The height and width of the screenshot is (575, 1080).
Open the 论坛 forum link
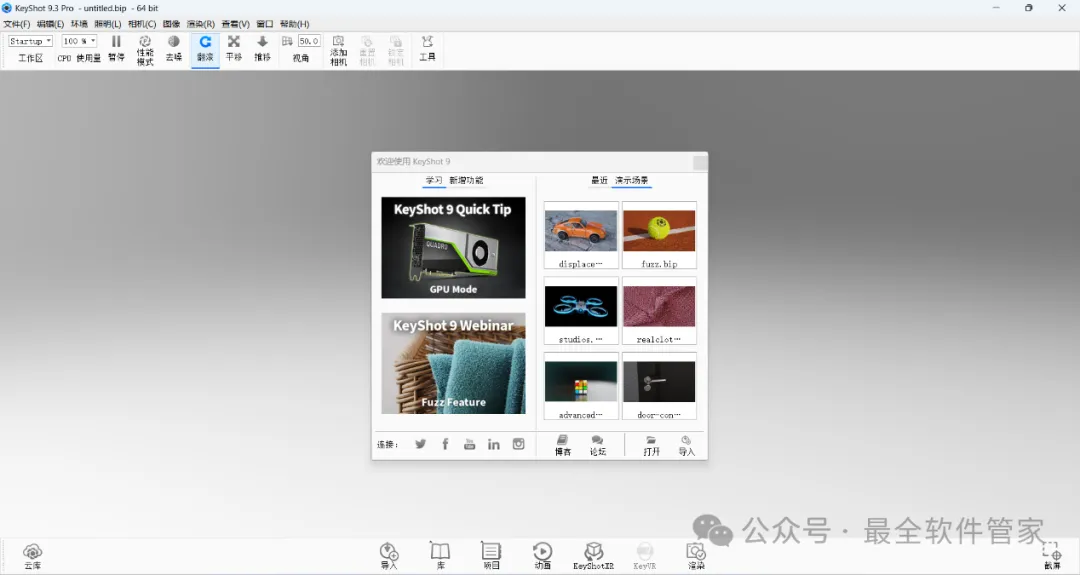[598, 446]
